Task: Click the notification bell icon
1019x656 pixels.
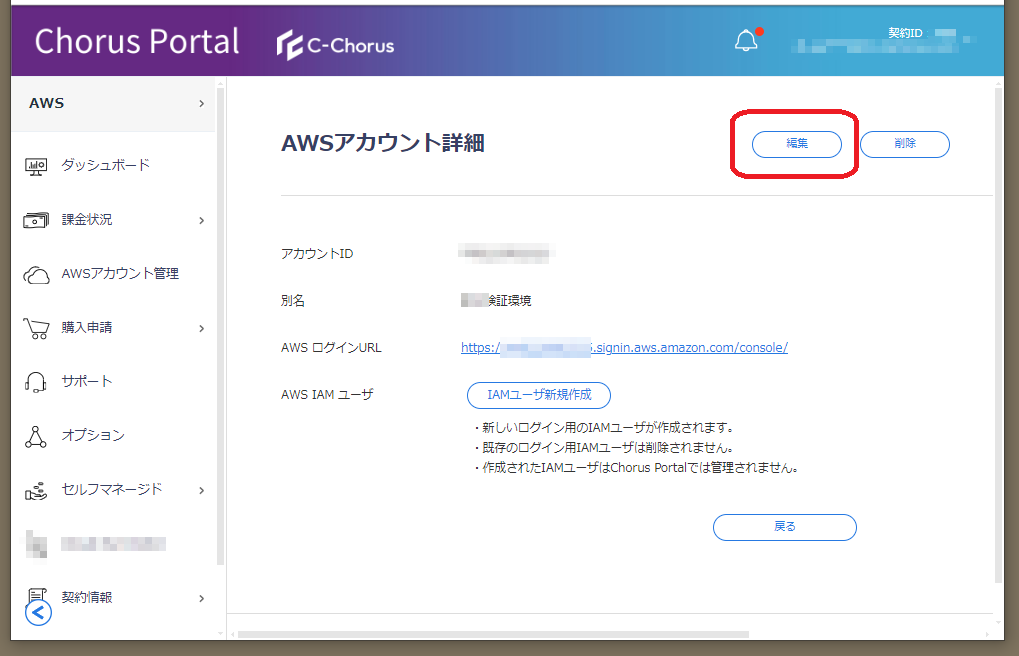Action: [746, 41]
